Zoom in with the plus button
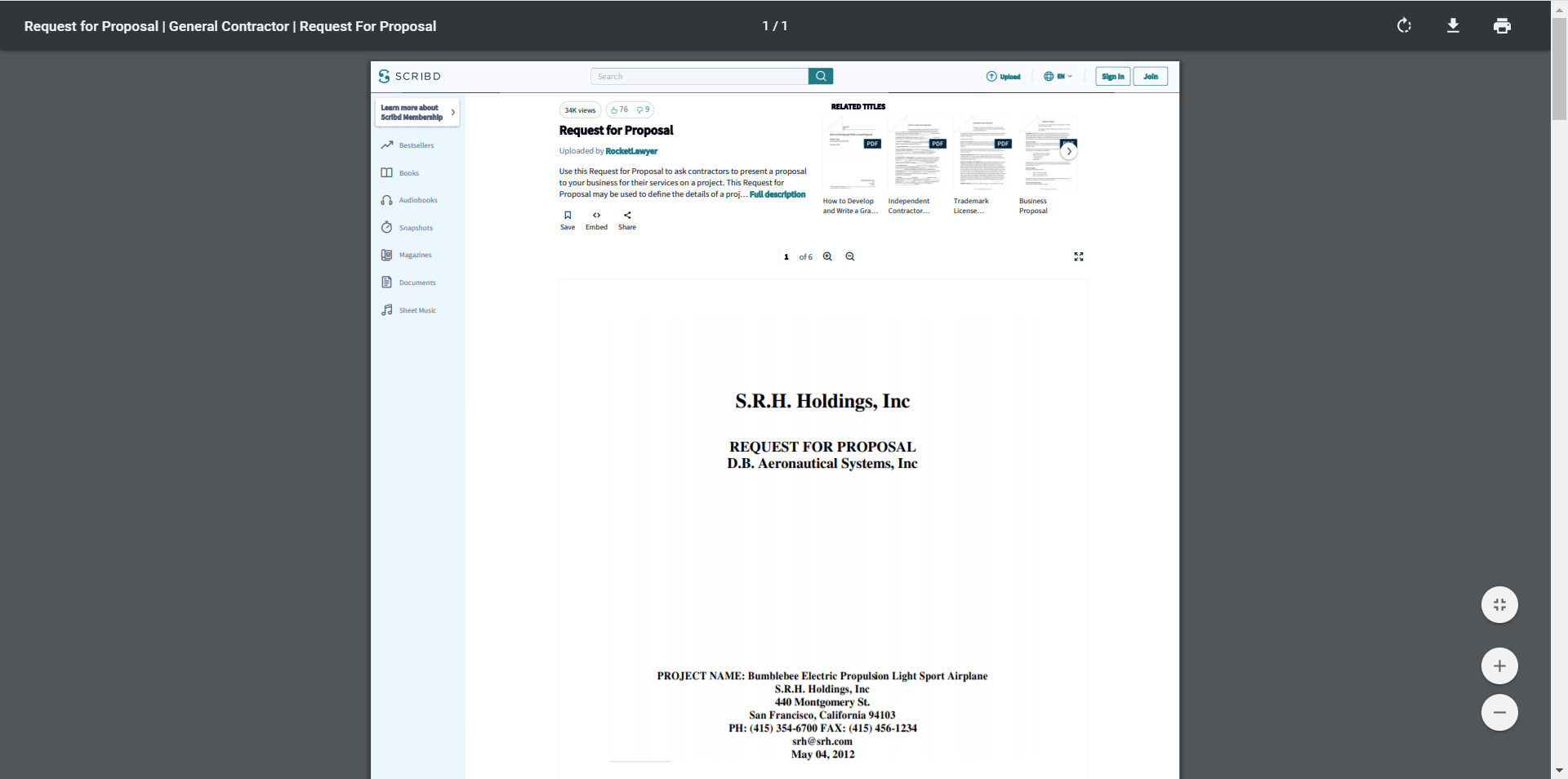This screenshot has height=779, width=1568. (x=1499, y=666)
